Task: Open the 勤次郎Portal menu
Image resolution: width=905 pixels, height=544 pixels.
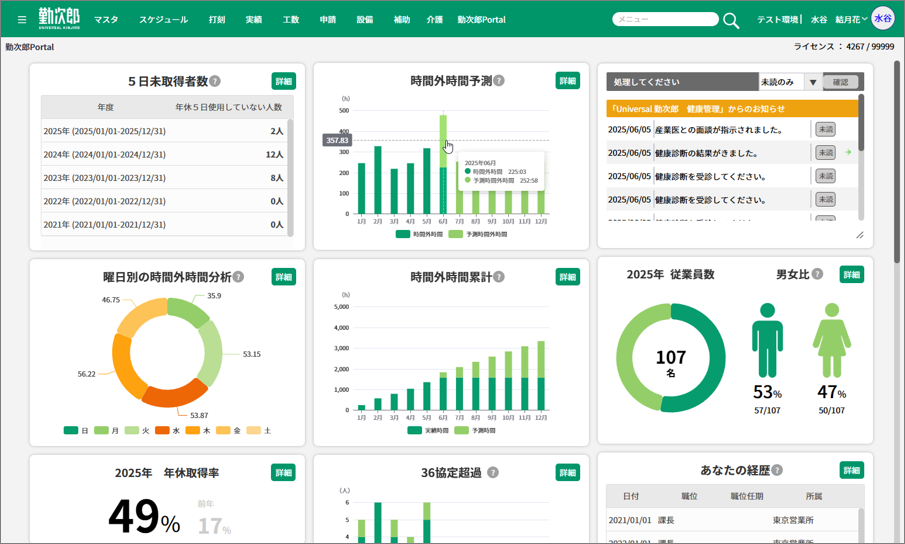Action: click(x=481, y=20)
